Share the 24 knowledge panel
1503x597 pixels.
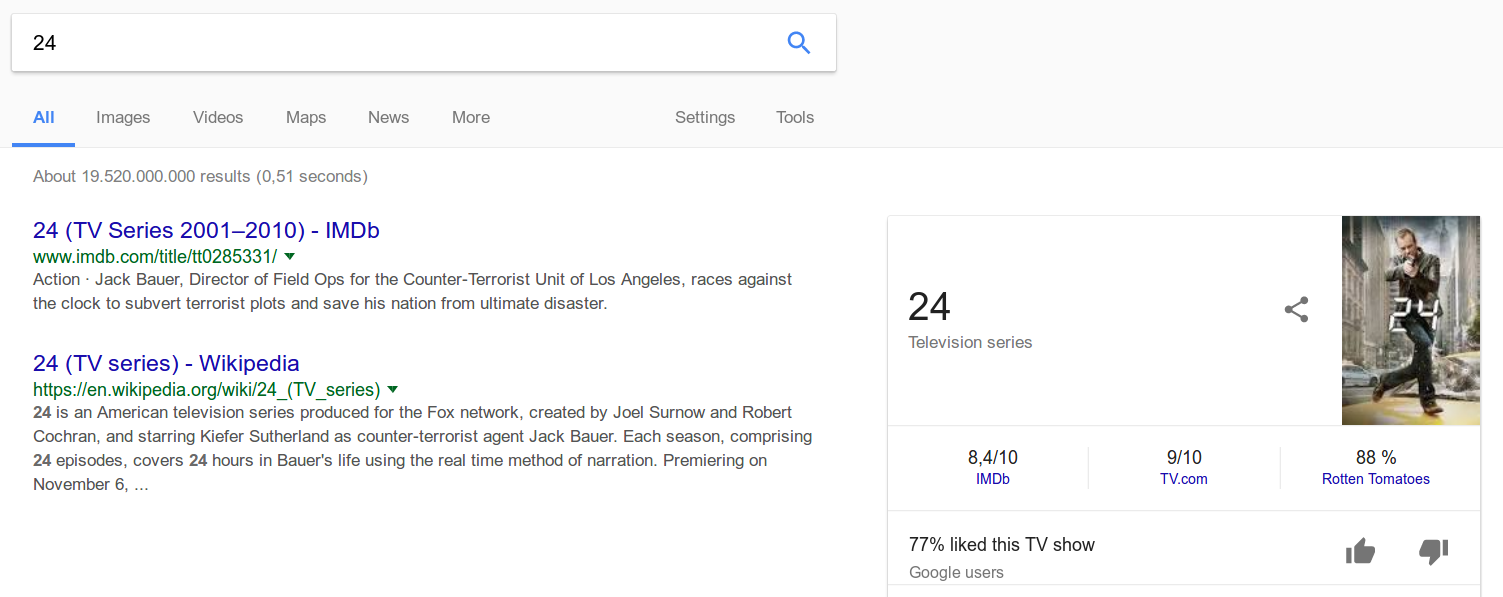pyautogui.click(x=1296, y=310)
